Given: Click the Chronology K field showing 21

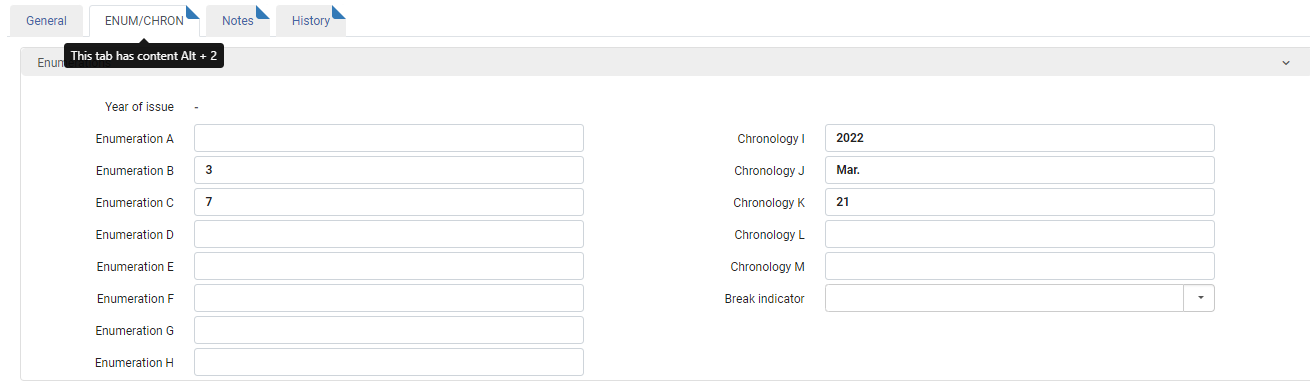Looking at the screenshot, I should click(x=1020, y=202).
